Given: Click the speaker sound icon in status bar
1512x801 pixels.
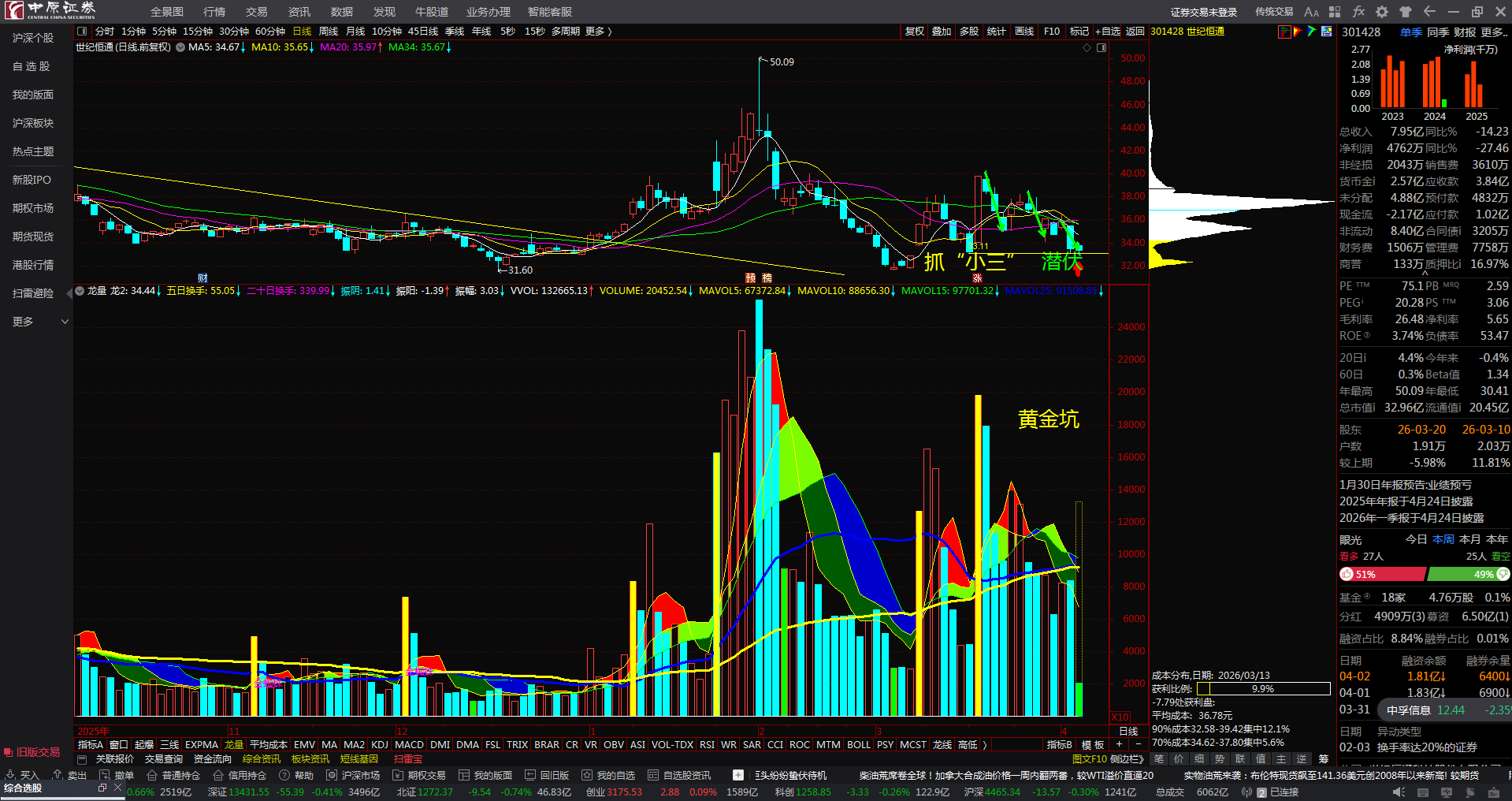Looking at the screenshot, I should (x=1399, y=792).
